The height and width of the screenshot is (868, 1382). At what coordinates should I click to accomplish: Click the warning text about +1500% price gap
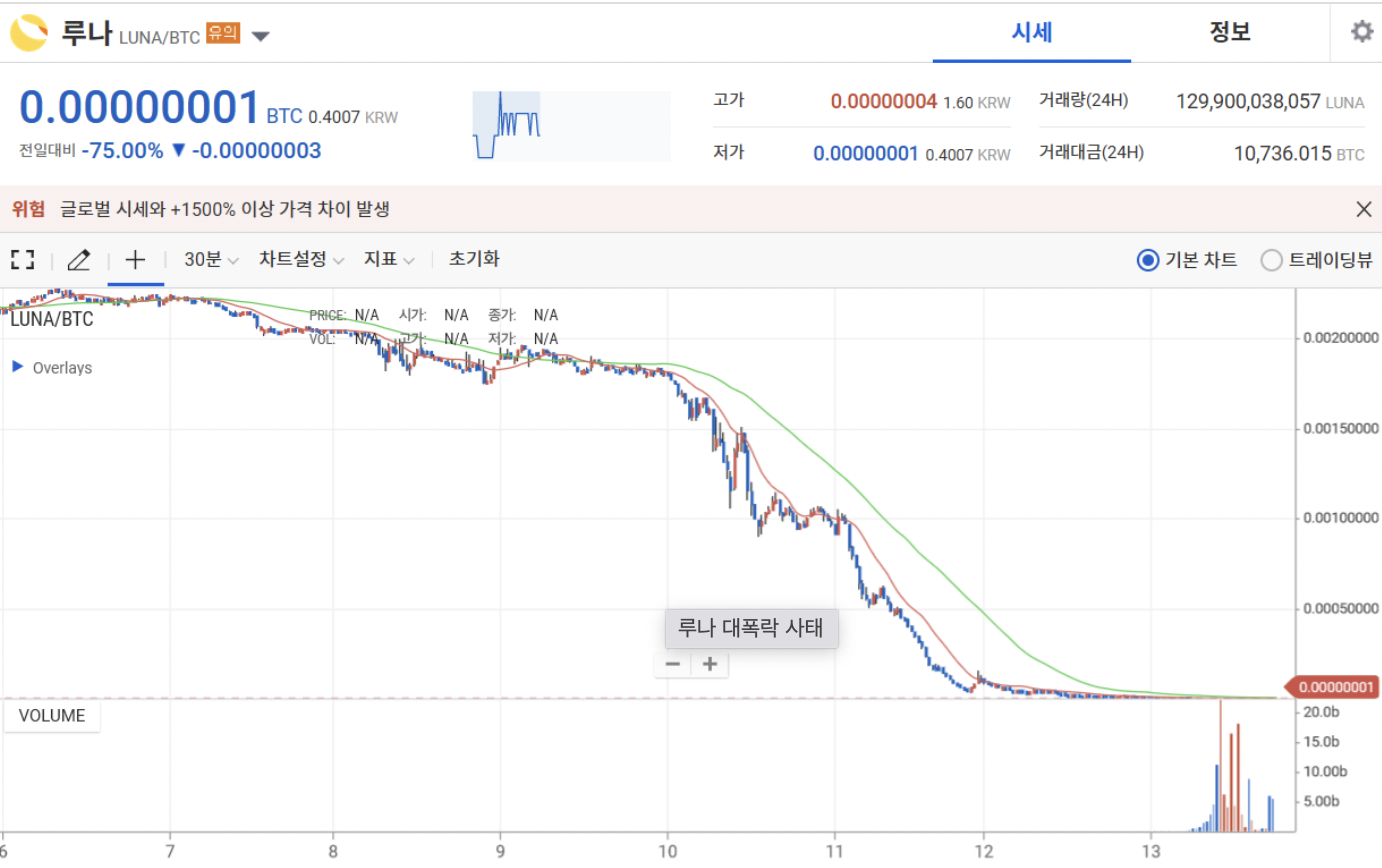coord(225,210)
